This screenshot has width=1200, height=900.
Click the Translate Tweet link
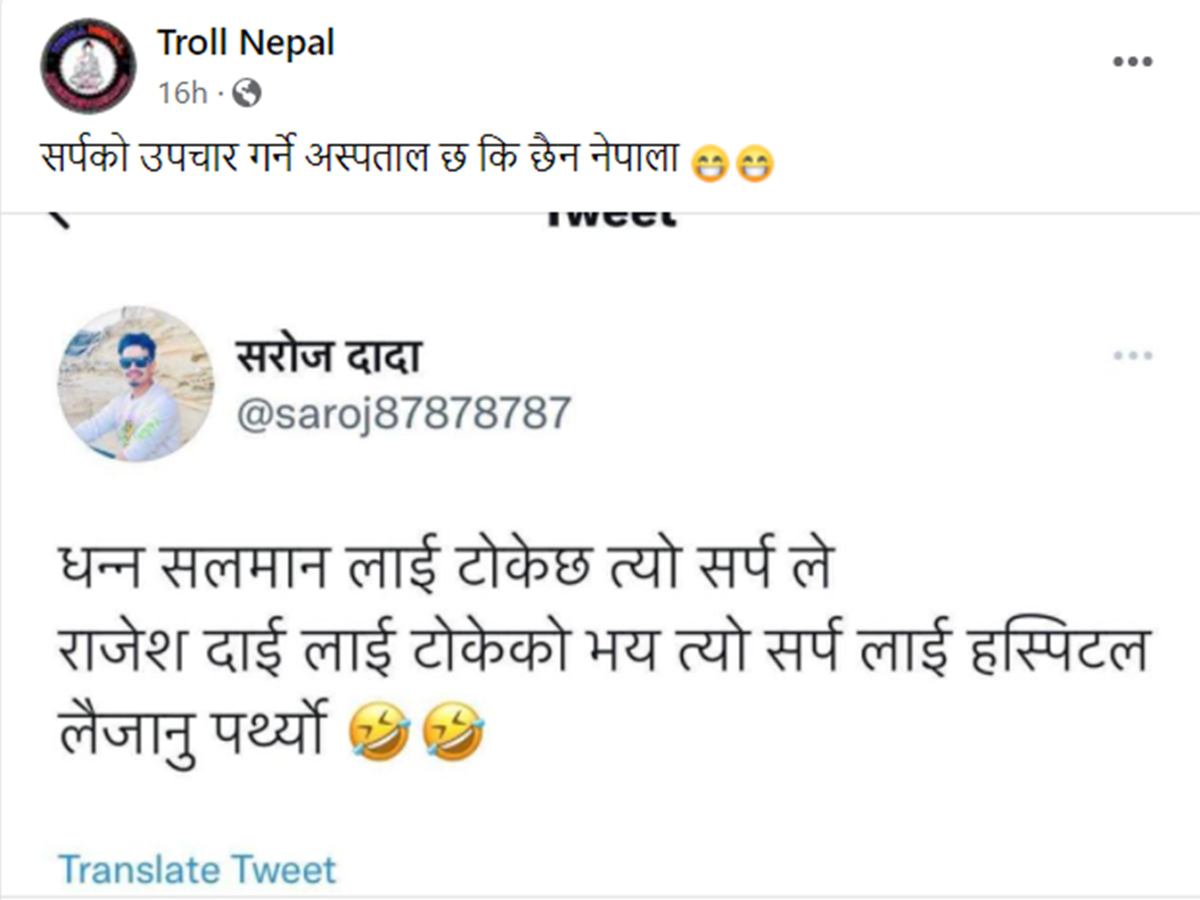[x=197, y=869]
